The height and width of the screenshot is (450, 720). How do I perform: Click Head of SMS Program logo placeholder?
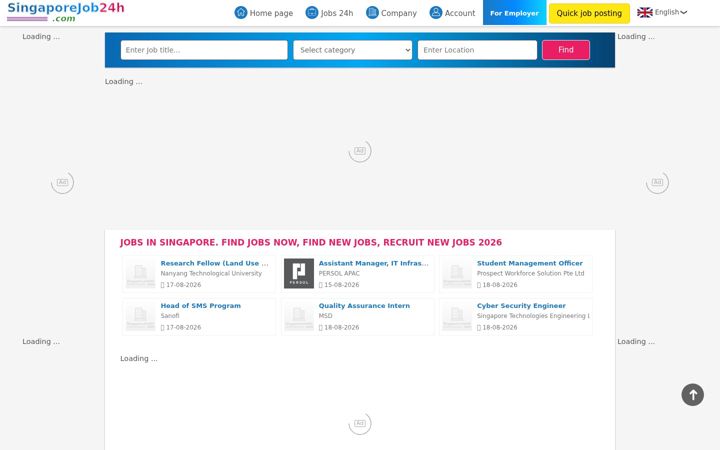(141, 316)
